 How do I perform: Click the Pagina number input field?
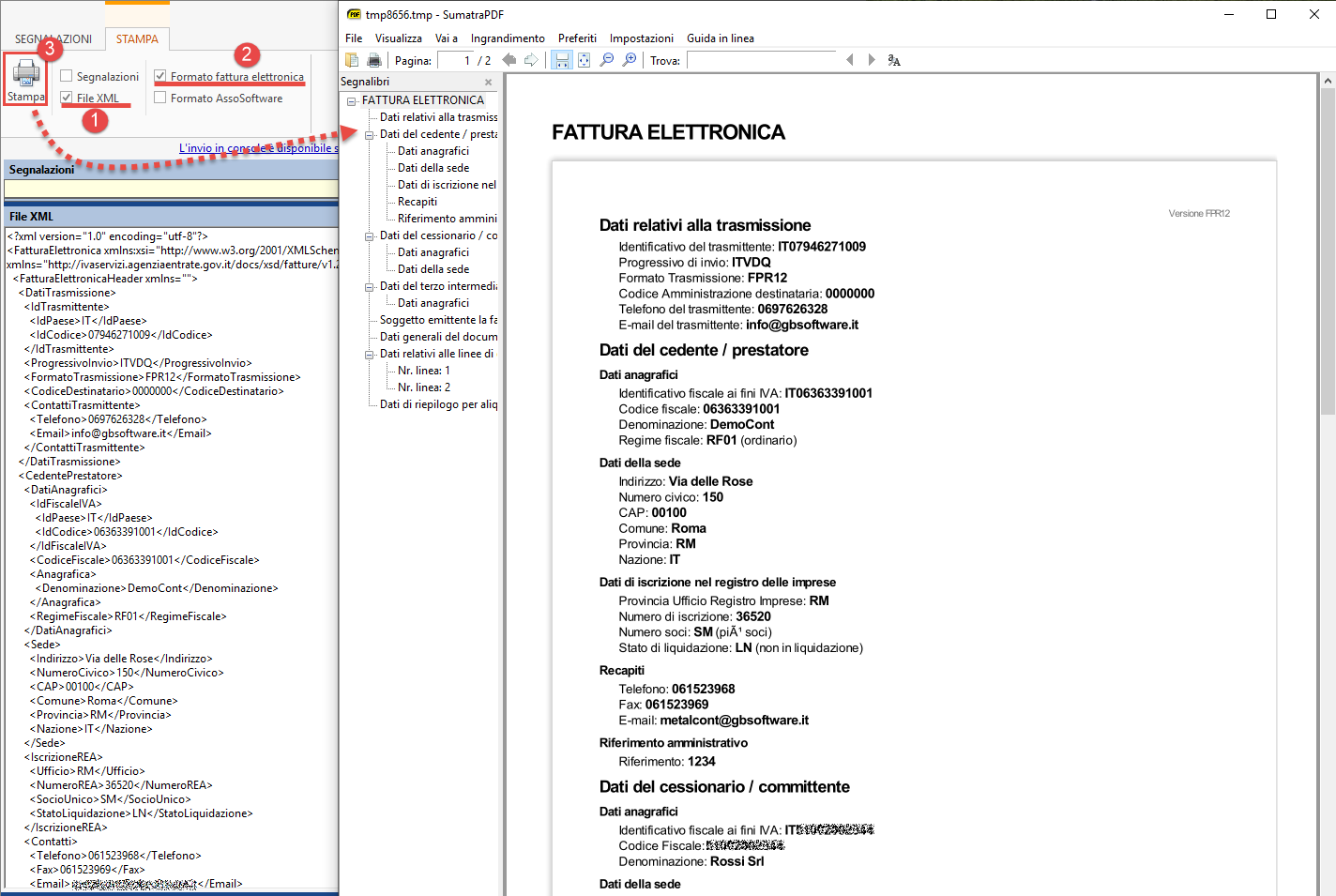[456, 60]
